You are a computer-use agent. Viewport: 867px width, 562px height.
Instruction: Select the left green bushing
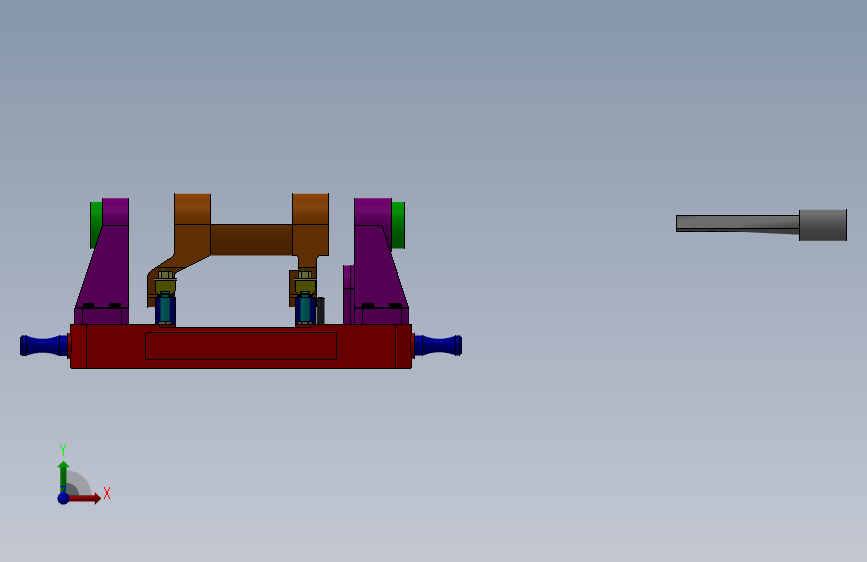click(x=96, y=224)
